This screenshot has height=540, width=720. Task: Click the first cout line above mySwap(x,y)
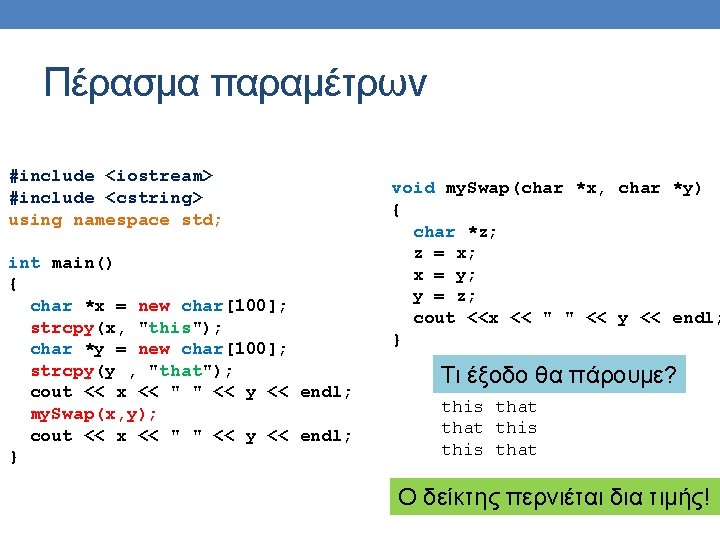click(191, 392)
